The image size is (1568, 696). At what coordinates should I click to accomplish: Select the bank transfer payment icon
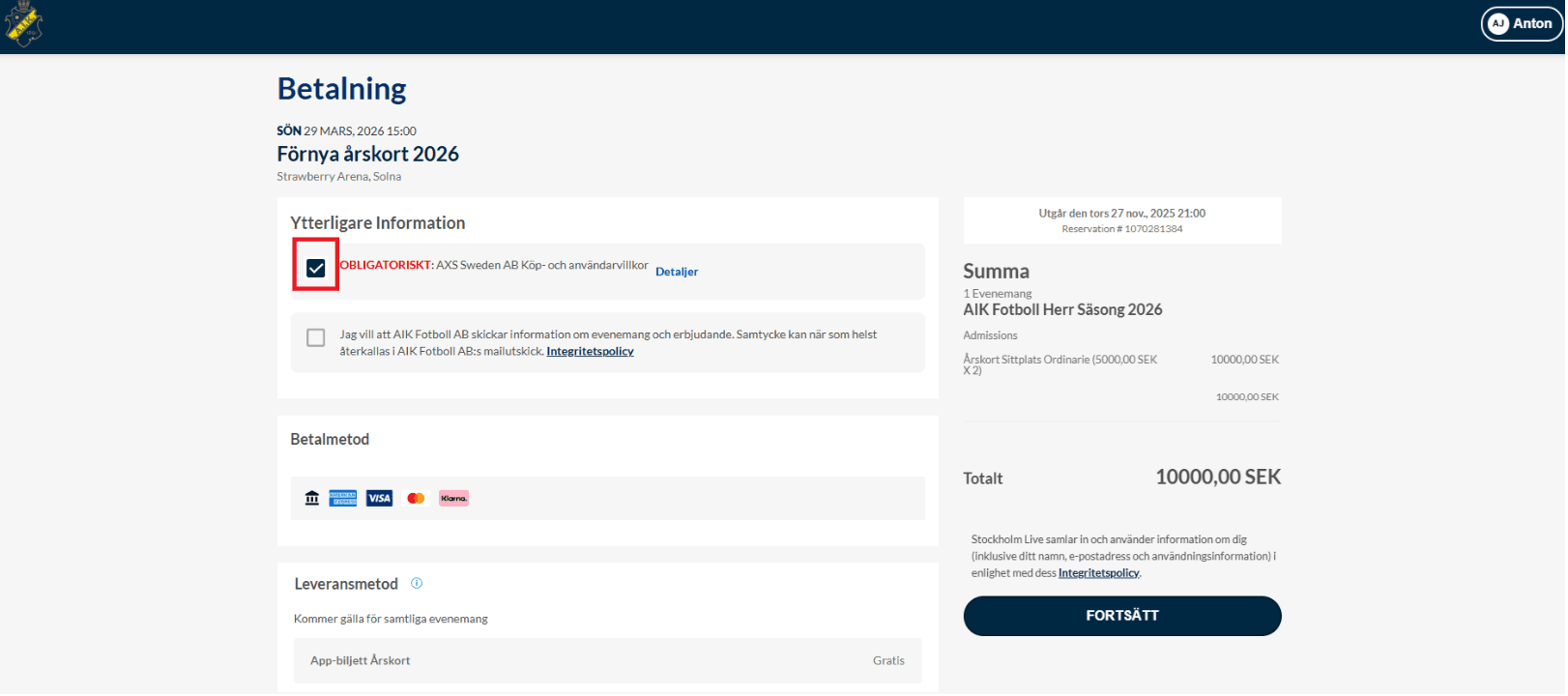click(x=312, y=499)
